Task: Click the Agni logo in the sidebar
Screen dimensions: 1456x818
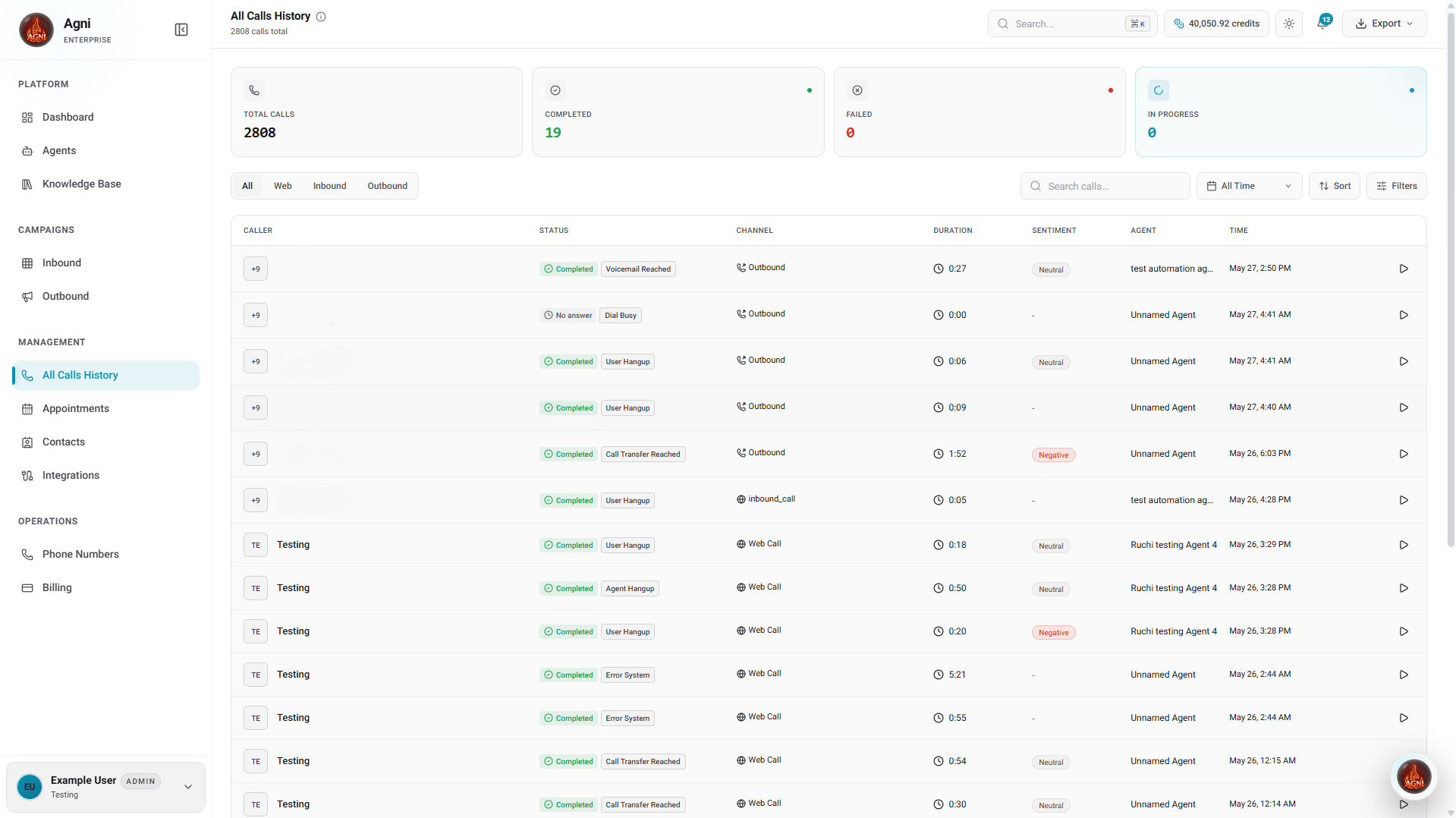Action: click(x=36, y=30)
